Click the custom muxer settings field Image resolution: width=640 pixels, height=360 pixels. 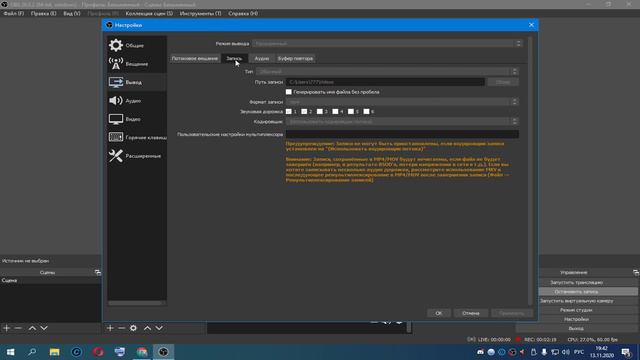pyautogui.click(x=402, y=134)
